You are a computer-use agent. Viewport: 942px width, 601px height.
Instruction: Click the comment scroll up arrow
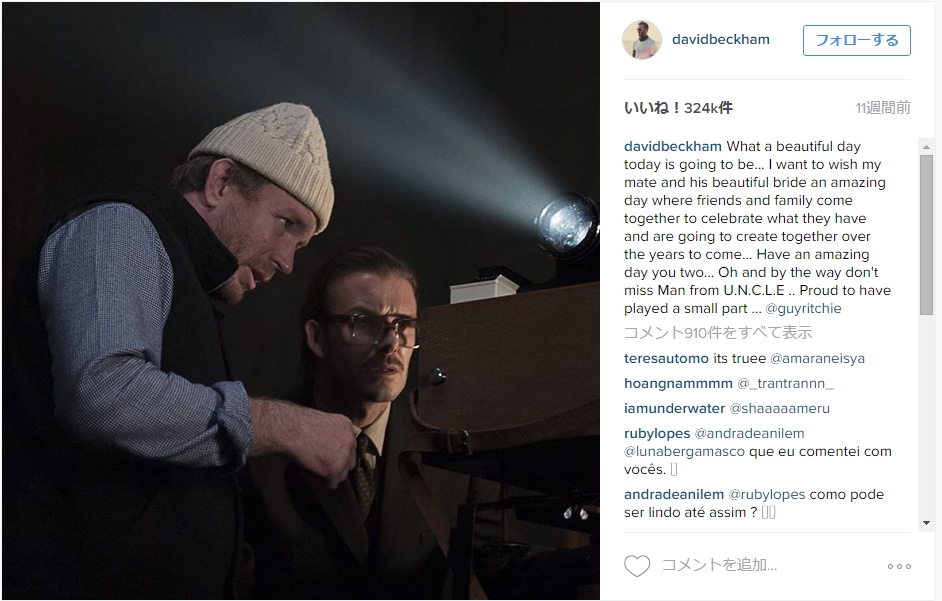click(926, 147)
